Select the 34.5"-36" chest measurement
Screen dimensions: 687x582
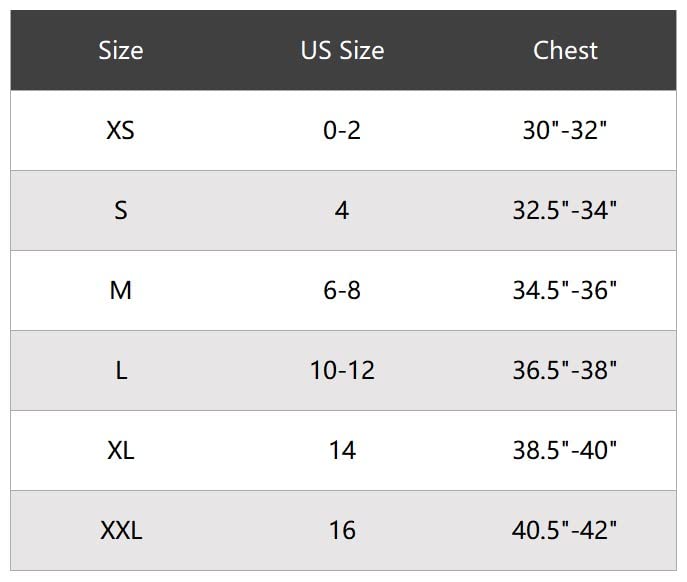point(565,291)
